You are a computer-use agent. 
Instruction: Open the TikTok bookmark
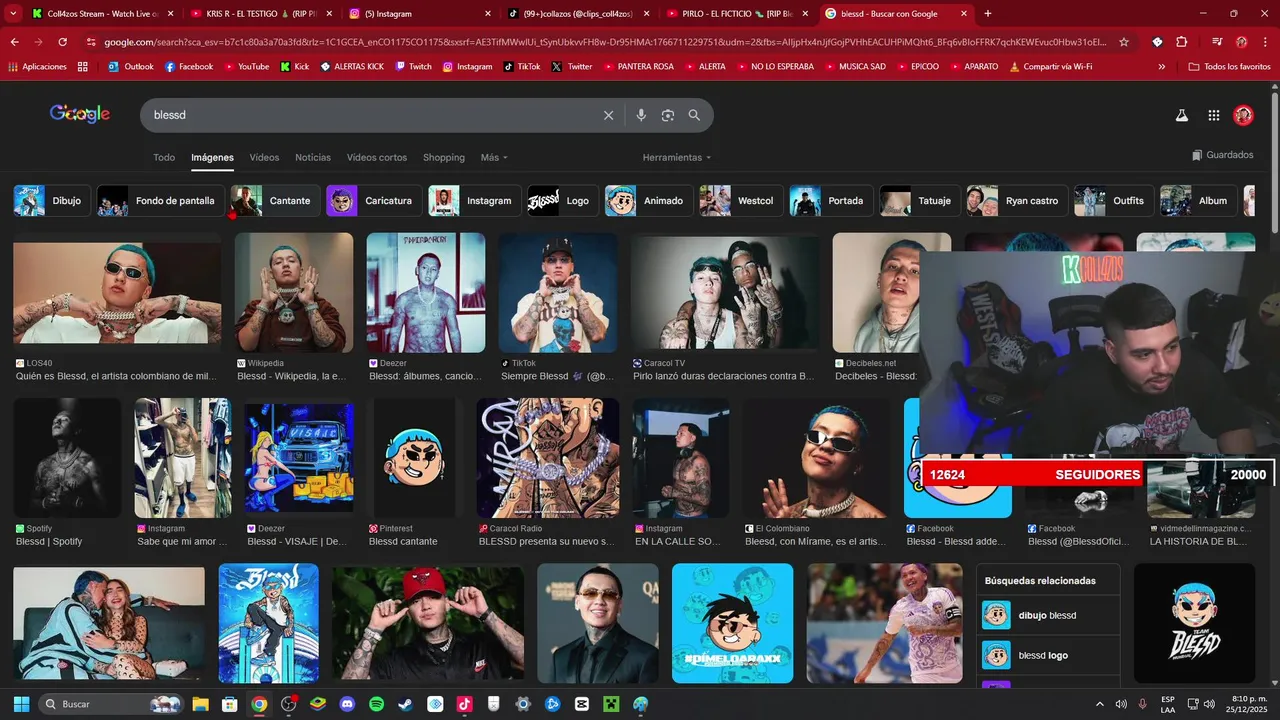(522, 67)
